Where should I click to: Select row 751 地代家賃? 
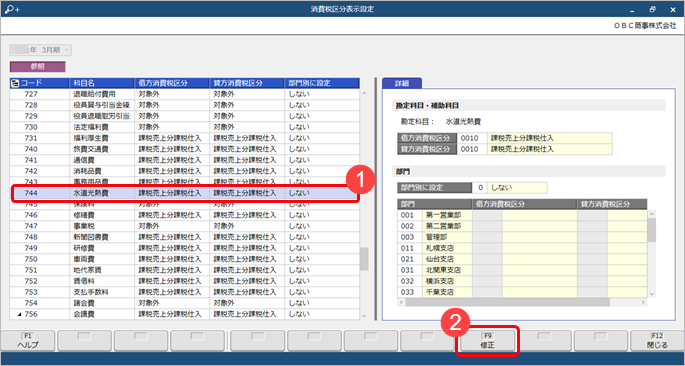coord(184,270)
